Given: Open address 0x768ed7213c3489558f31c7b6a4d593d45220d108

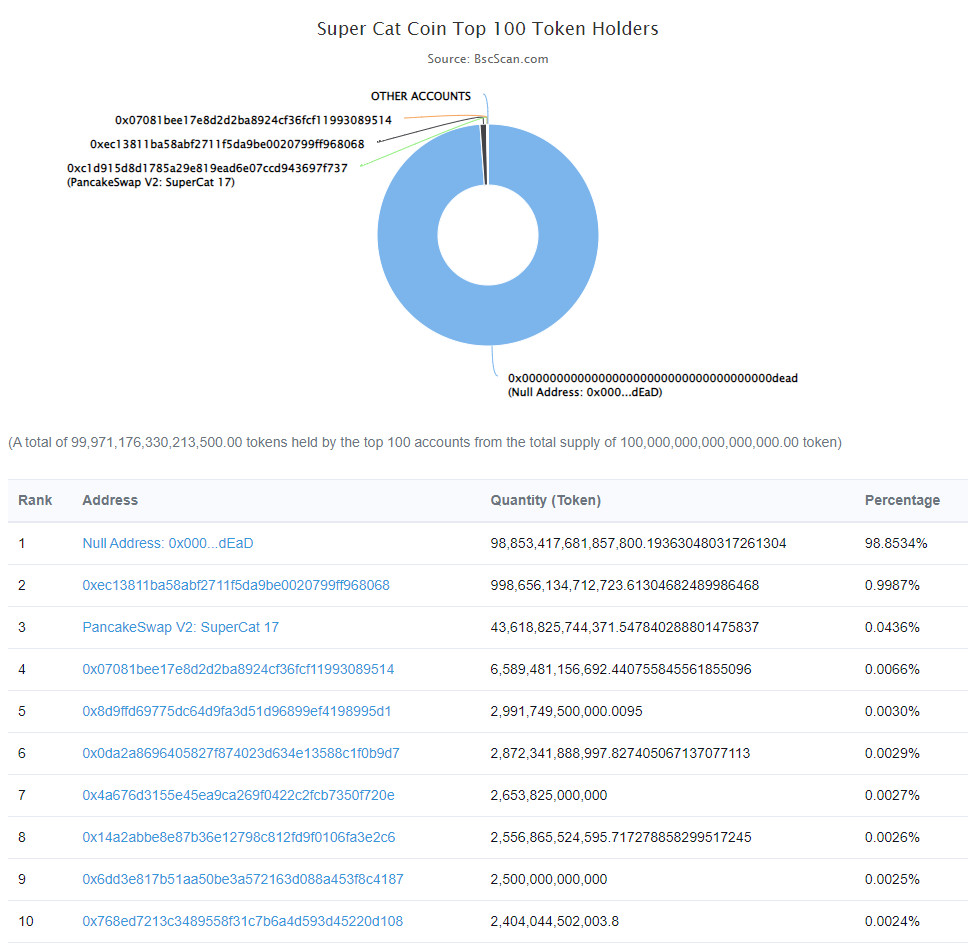Looking at the screenshot, I should coord(243,921).
